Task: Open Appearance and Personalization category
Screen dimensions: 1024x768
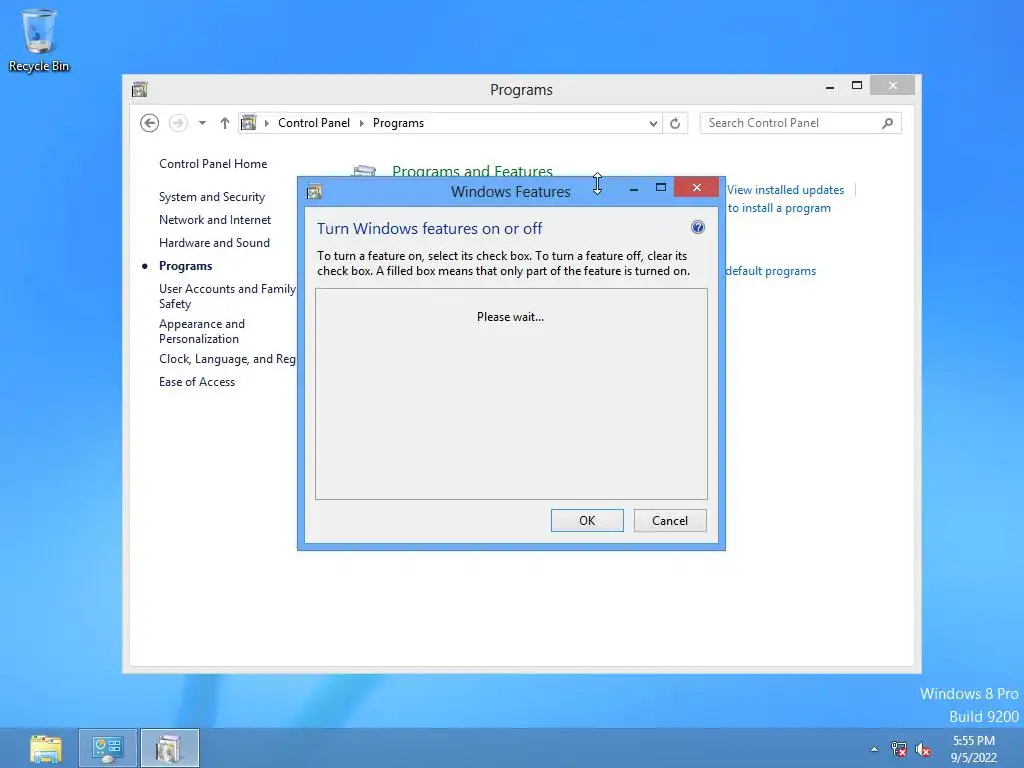Action: point(202,331)
